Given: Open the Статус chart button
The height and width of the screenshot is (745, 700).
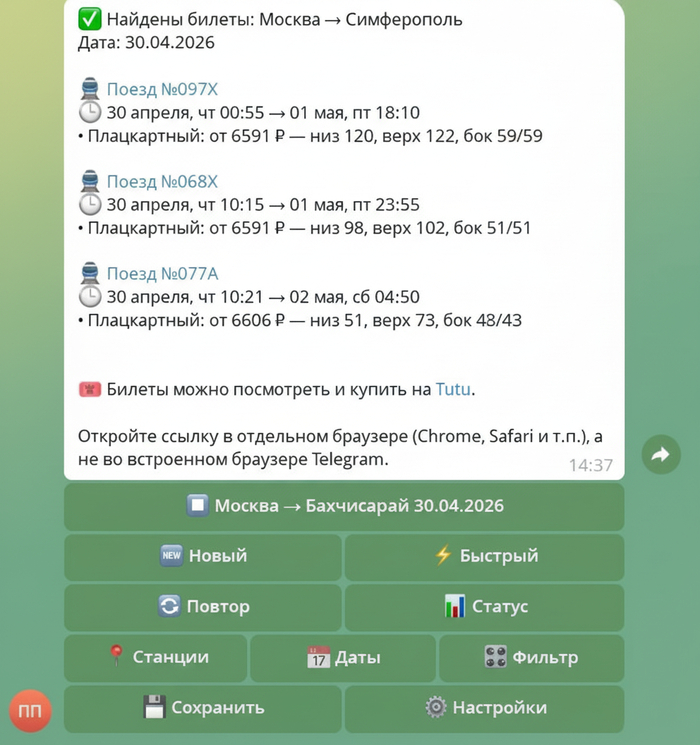Looking at the screenshot, I should point(484,607).
